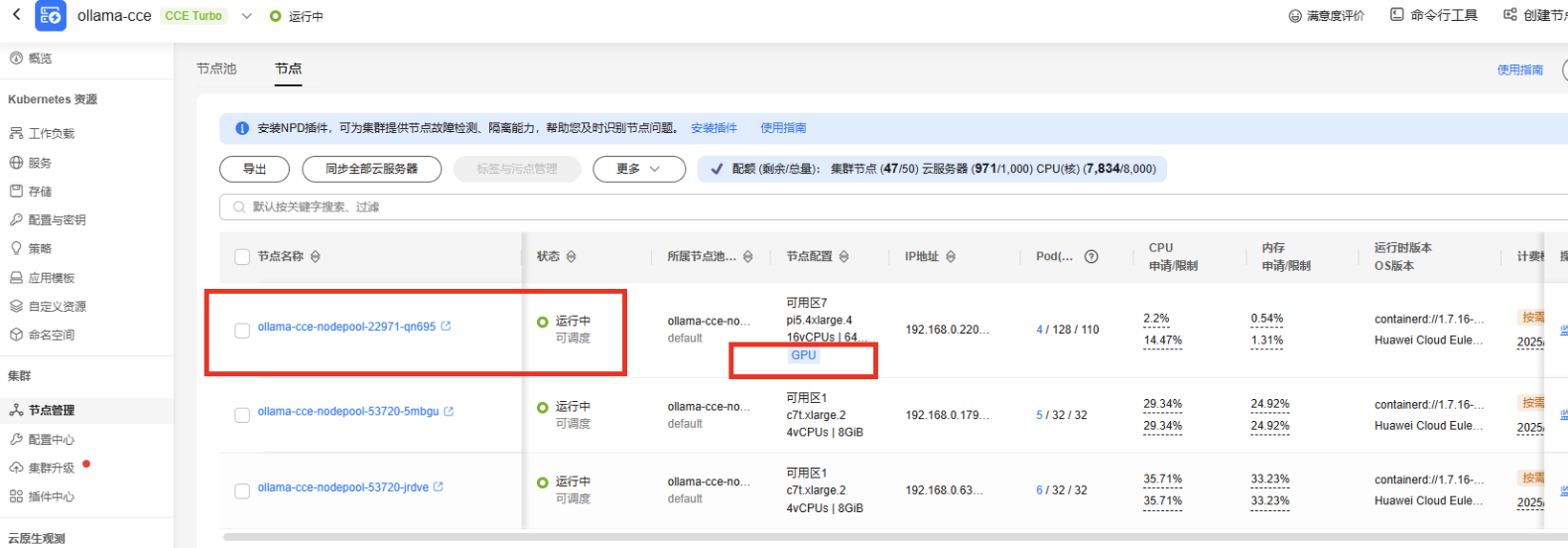This screenshot has height=548, width=1568.
Task: Click the blue CCE cluster logo icon
Action: (x=51, y=16)
